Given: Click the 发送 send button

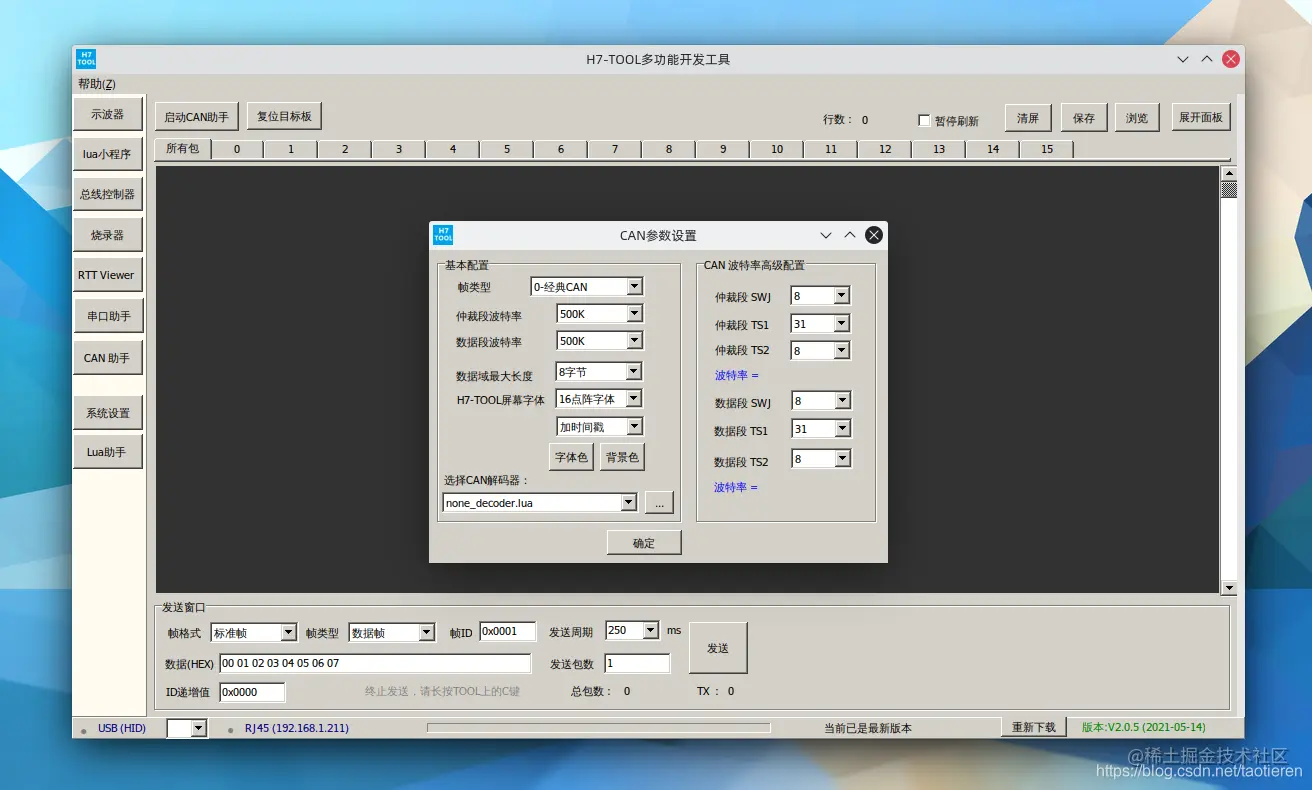Looking at the screenshot, I should [717, 648].
